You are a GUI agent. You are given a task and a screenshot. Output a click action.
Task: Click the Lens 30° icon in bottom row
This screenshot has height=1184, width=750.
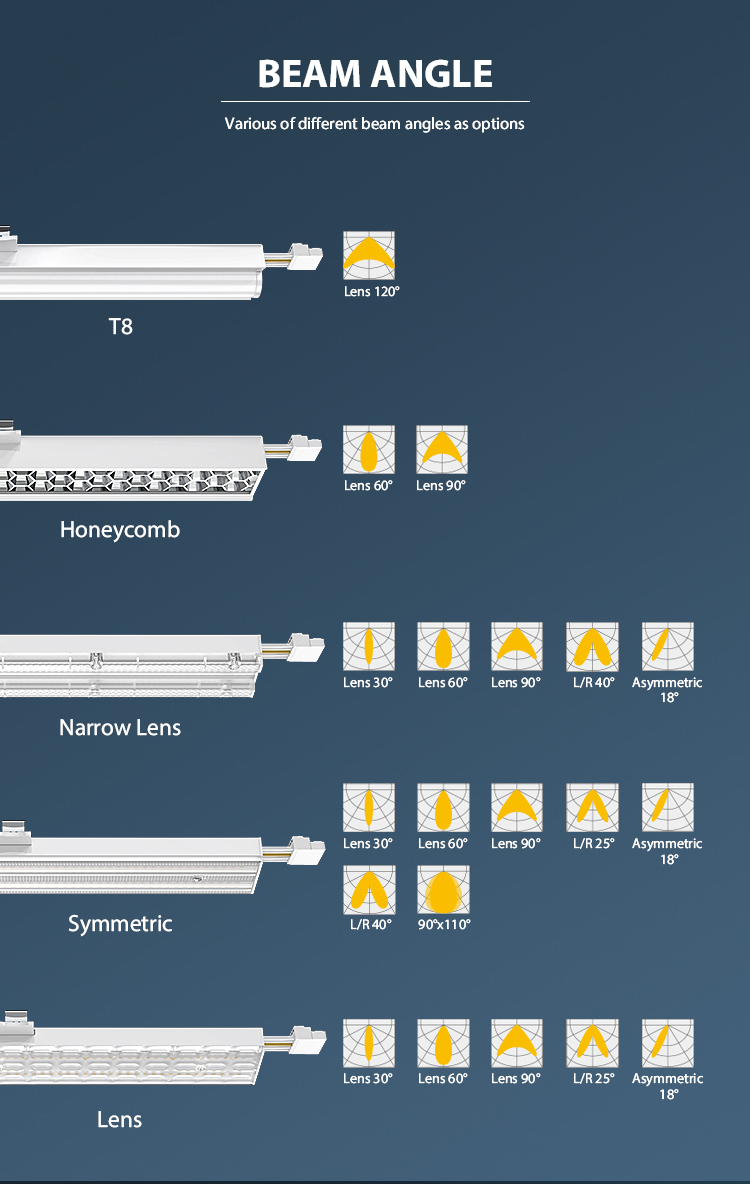(369, 1044)
